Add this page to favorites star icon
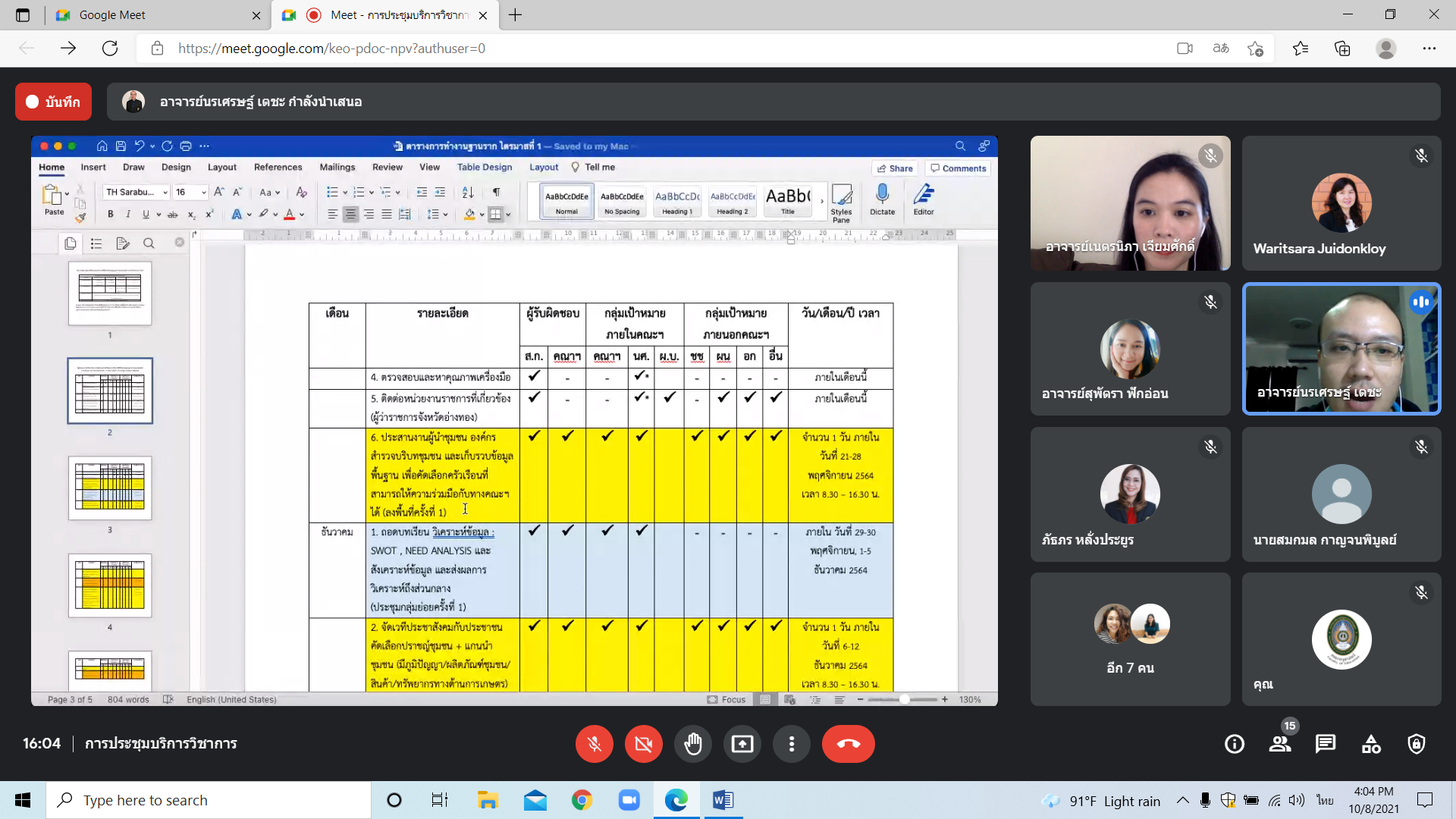Image resolution: width=1456 pixels, height=819 pixels. pyautogui.click(x=1255, y=49)
